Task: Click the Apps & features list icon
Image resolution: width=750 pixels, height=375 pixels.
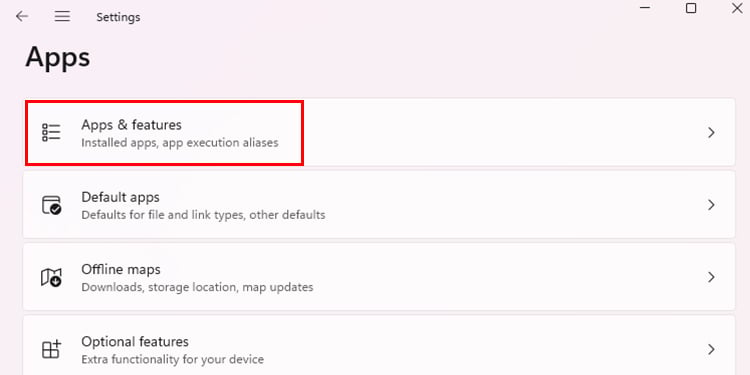Action: point(51,132)
